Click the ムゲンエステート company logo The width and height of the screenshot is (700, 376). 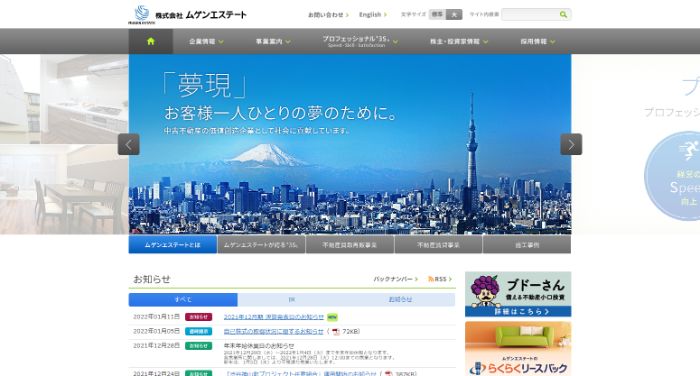pyautogui.click(x=187, y=15)
